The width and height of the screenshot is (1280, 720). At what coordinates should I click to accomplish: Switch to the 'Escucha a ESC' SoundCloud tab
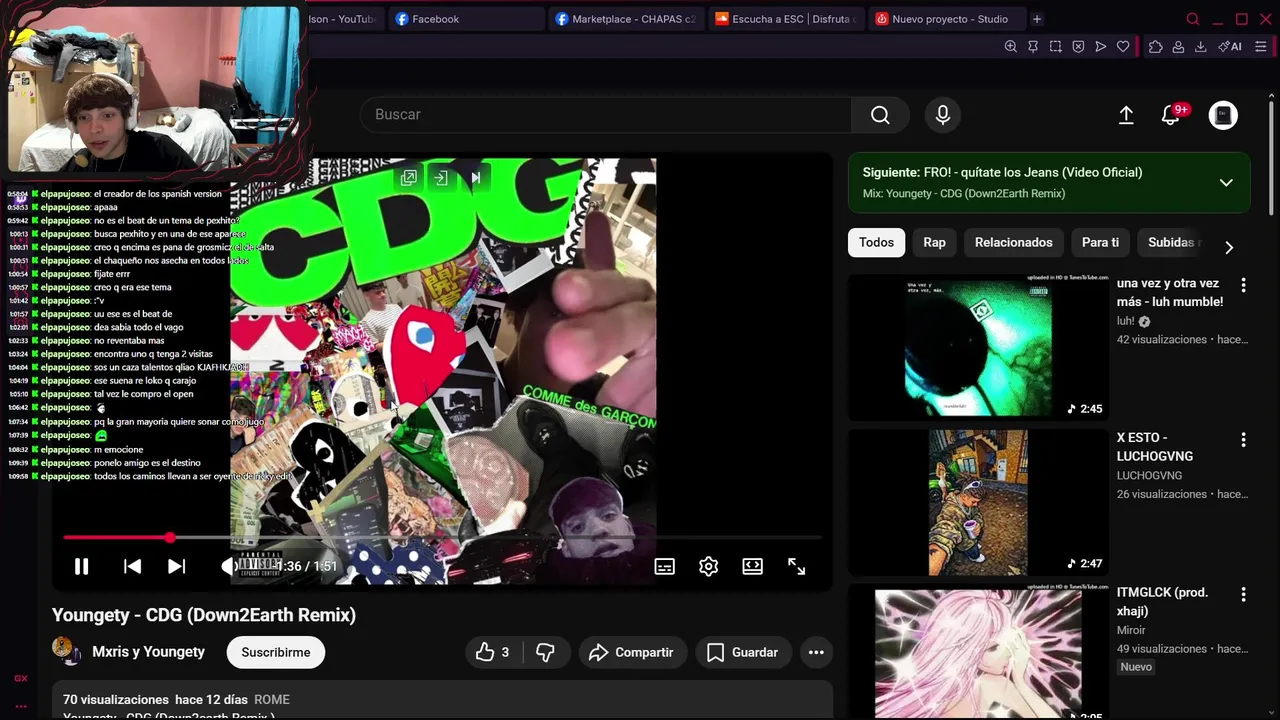click(785, 19)
